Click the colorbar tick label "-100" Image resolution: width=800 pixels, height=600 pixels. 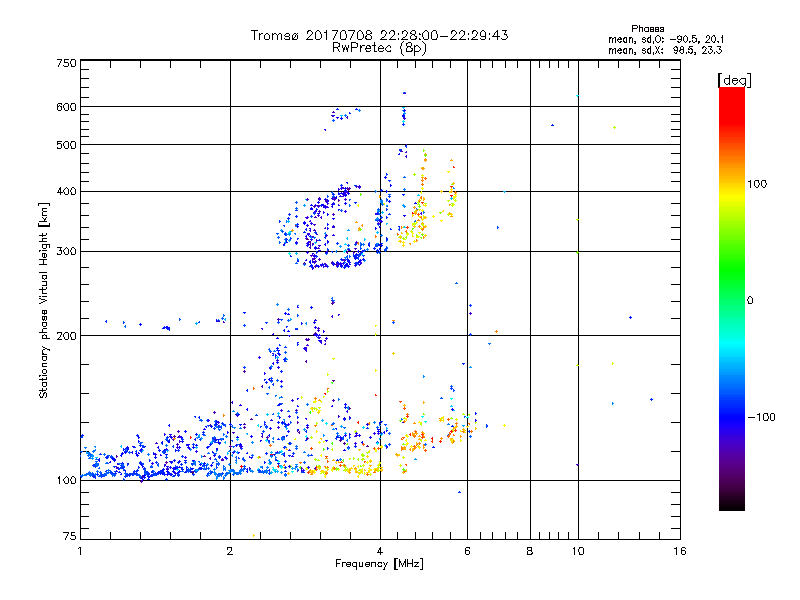762,417
